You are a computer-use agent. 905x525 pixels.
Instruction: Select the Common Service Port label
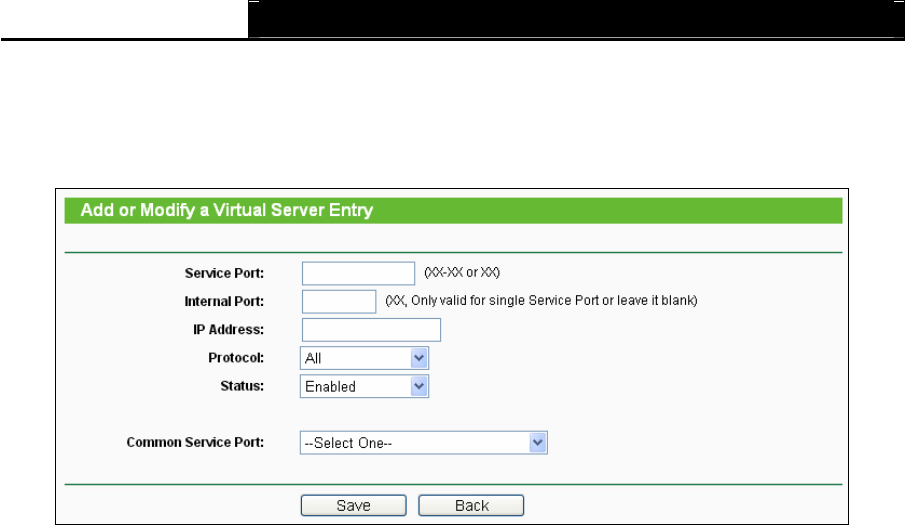click(195, 442)
